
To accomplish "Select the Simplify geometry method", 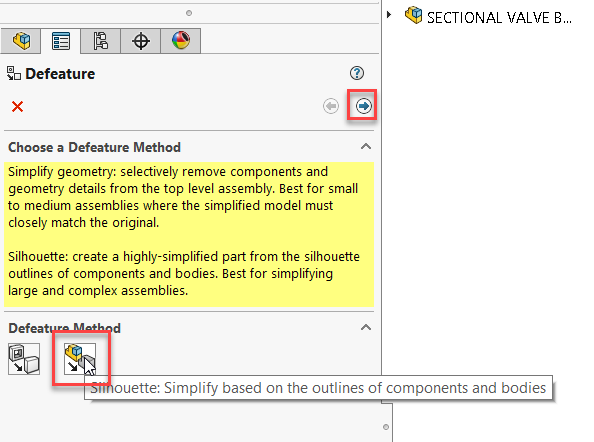I will [x=24, y=359].
